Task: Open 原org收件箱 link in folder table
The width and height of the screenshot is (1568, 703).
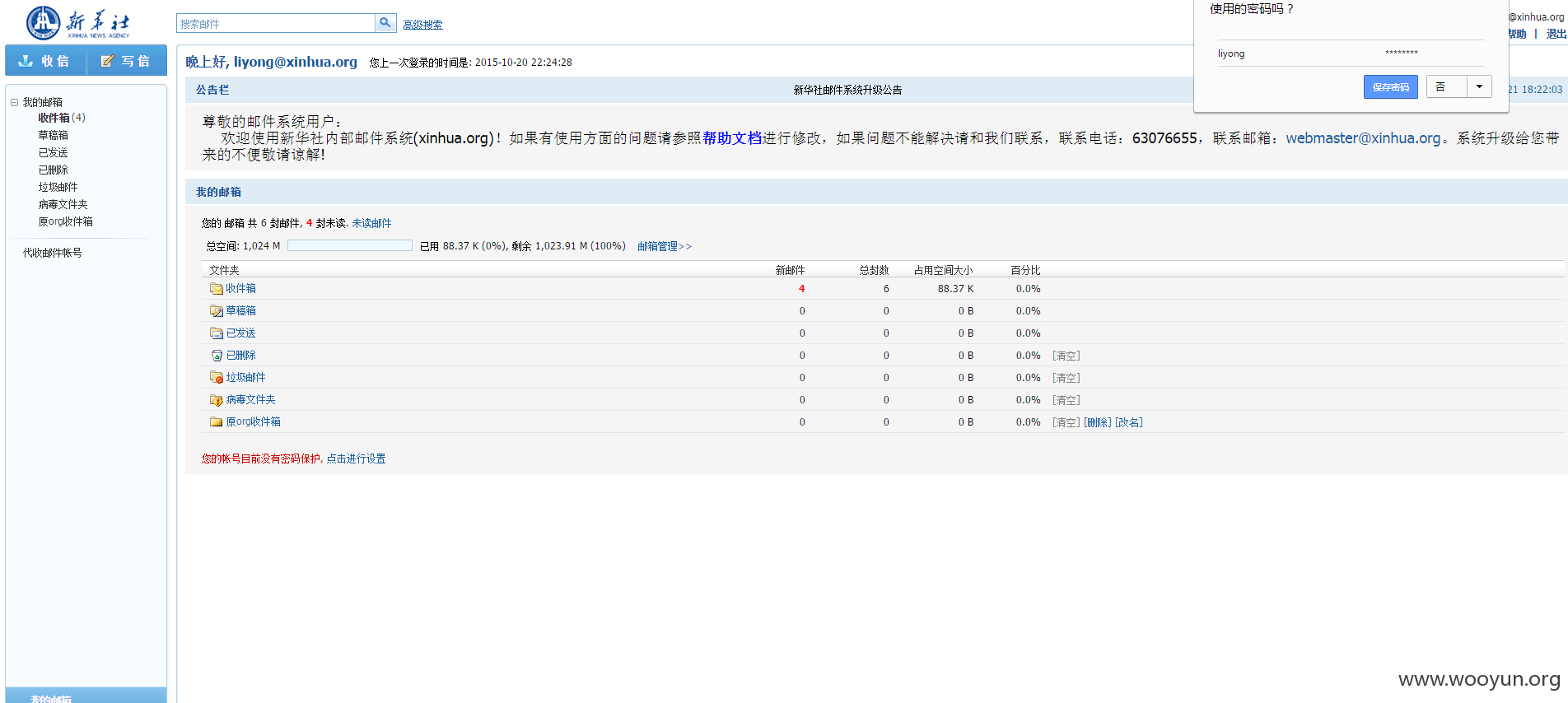Action: pos(253,422)
